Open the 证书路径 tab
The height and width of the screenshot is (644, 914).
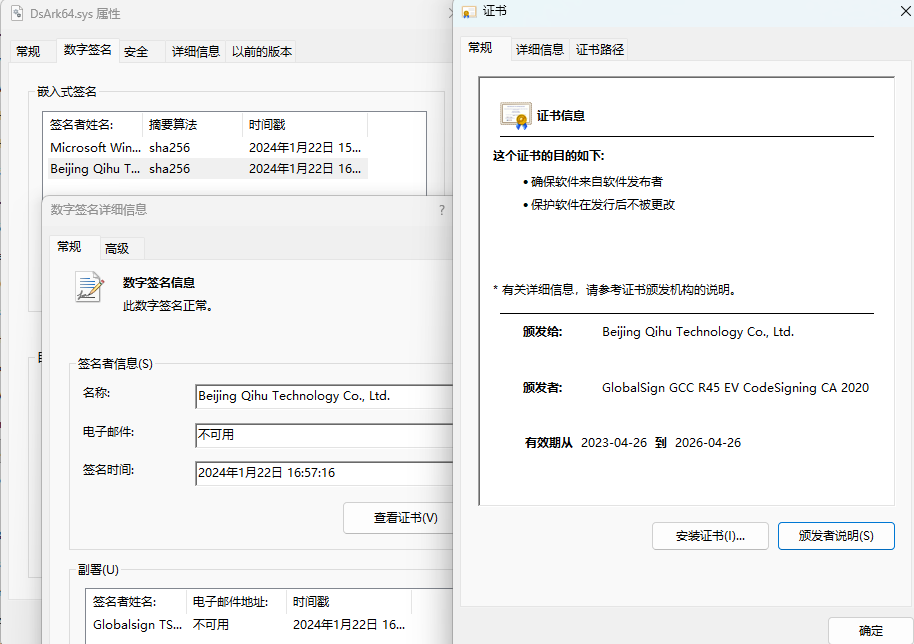tap(600, 50)
